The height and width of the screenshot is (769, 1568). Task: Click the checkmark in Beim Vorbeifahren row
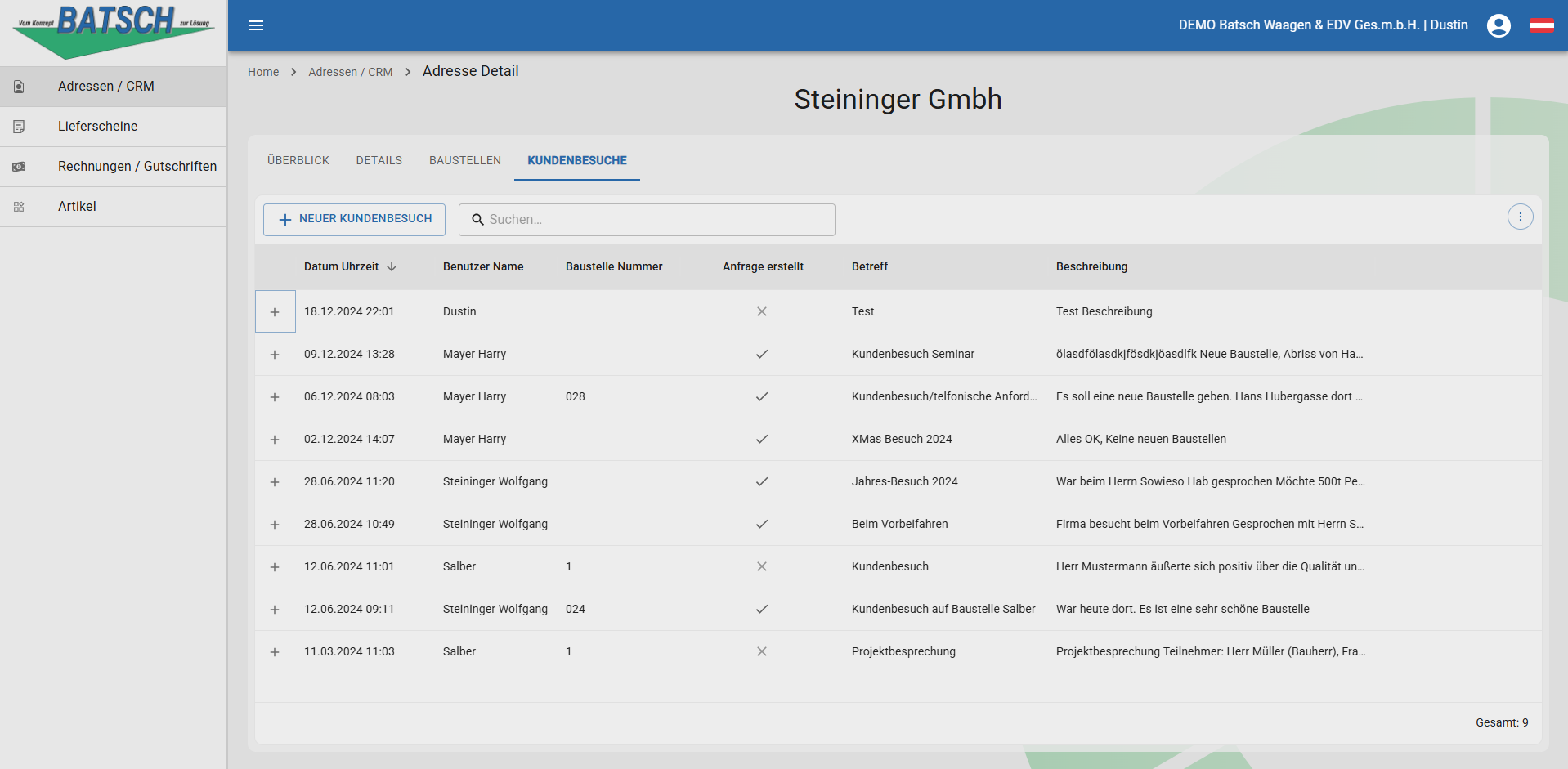coord(762,524)
